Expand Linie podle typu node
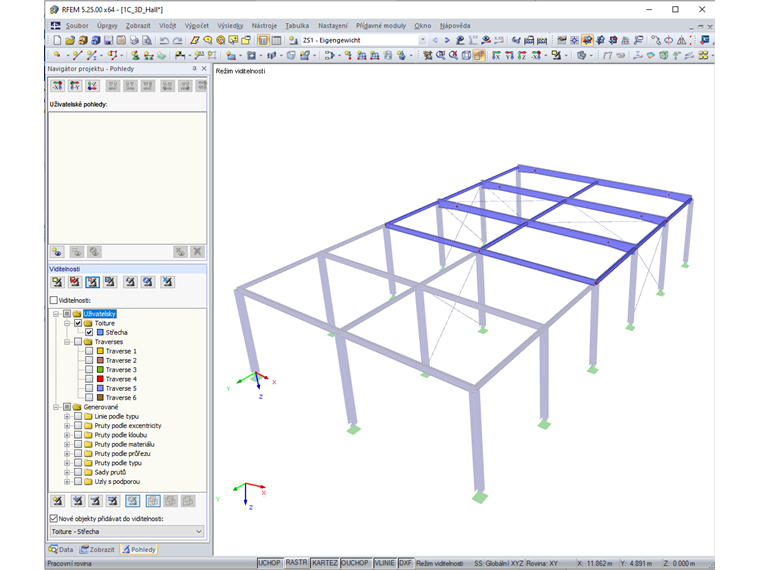 pos(67,416)
